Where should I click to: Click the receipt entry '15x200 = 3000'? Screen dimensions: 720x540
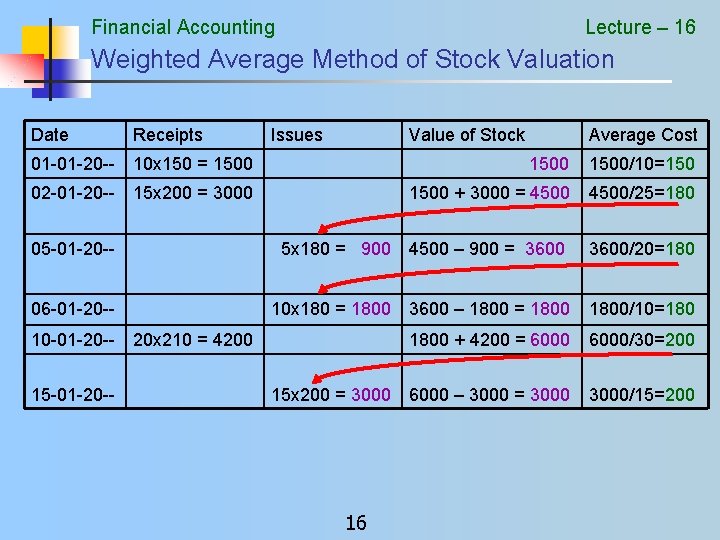tap(193, 193)
